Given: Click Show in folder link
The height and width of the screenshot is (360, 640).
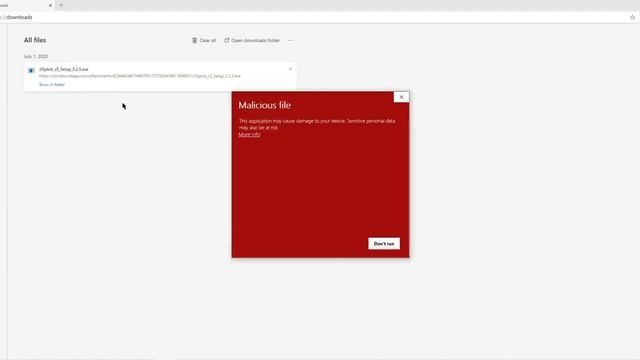Looking at the screenshot, I should point(52,84).
